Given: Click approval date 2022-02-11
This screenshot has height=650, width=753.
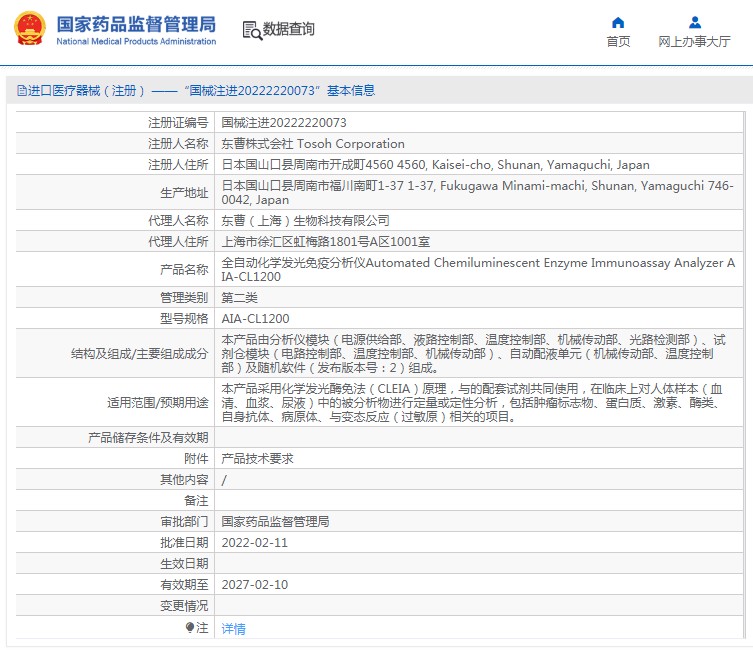Looking at the screenshot, I should (255, 543).
